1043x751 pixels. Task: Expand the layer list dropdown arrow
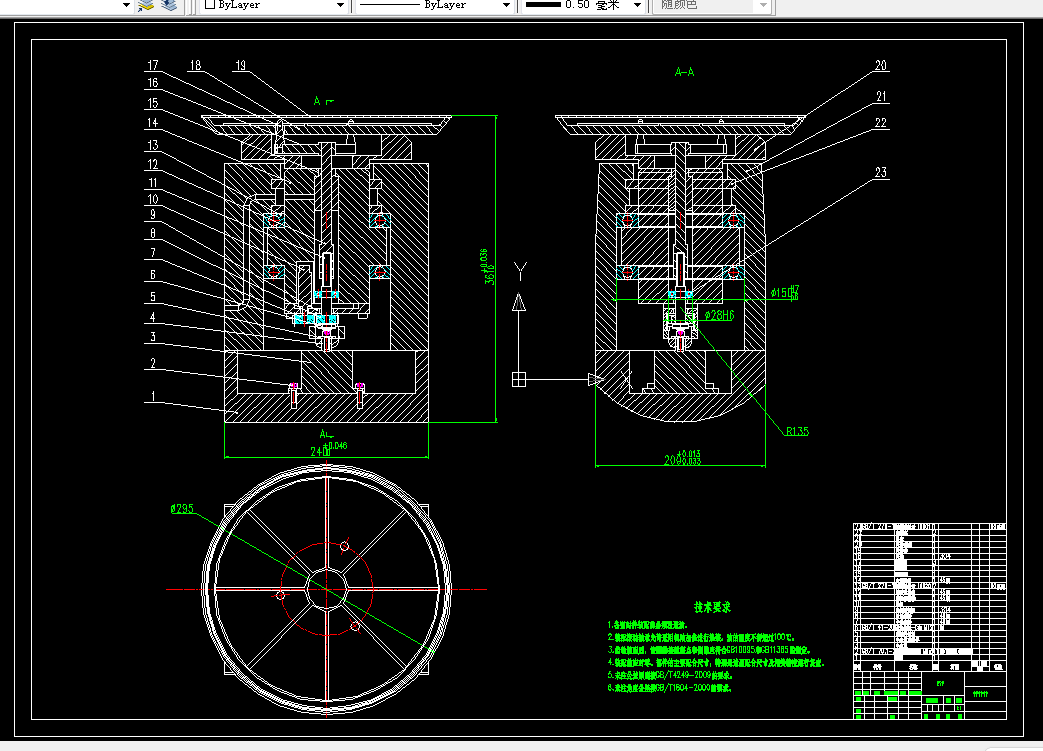pos(126,5)
